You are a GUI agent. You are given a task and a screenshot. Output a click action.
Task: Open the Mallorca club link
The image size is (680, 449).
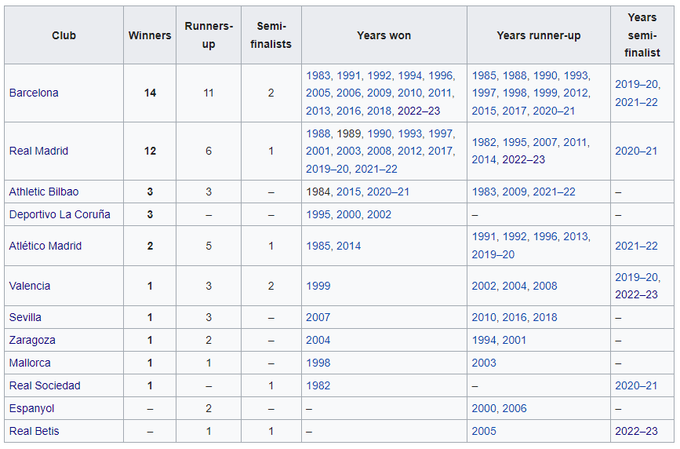click(30, 363)
